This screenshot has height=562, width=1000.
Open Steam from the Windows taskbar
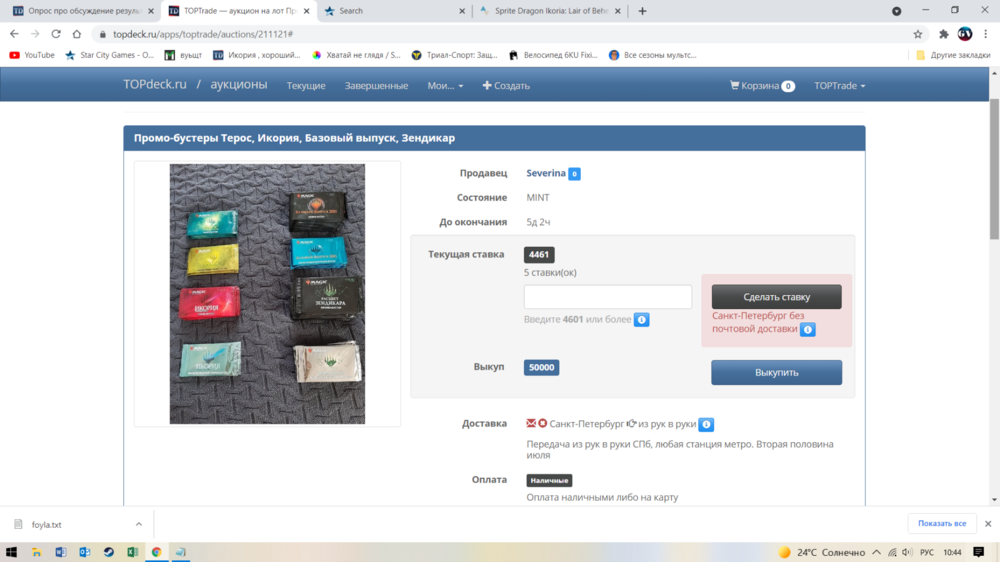(108, 552)
